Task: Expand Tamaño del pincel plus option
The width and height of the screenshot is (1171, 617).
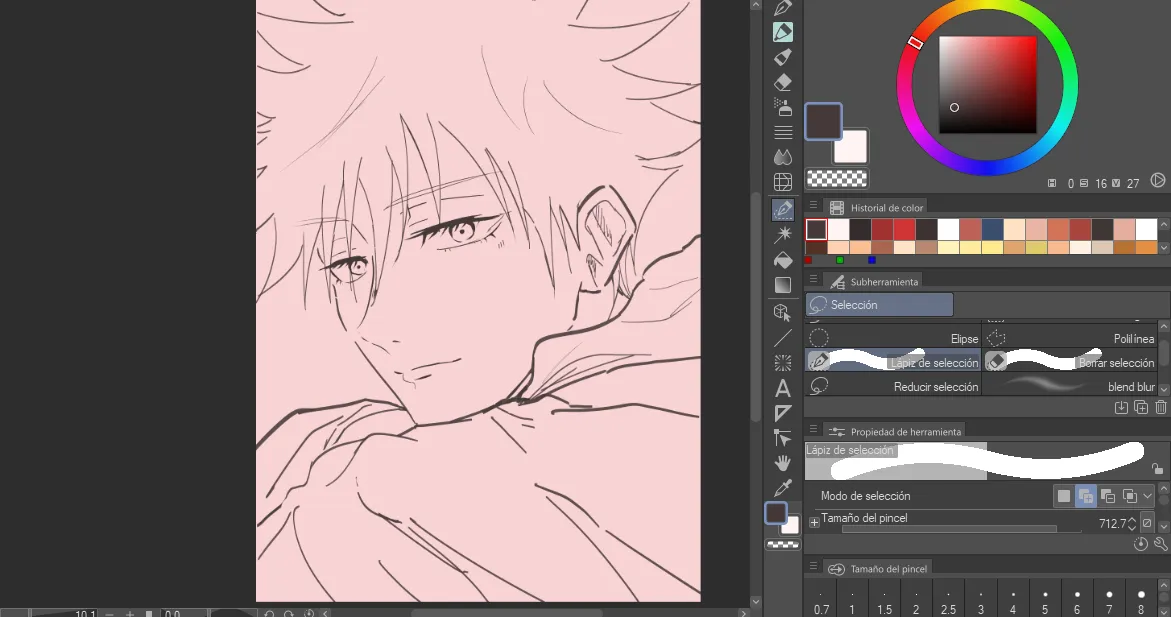Action: click(x=814, y=522)
